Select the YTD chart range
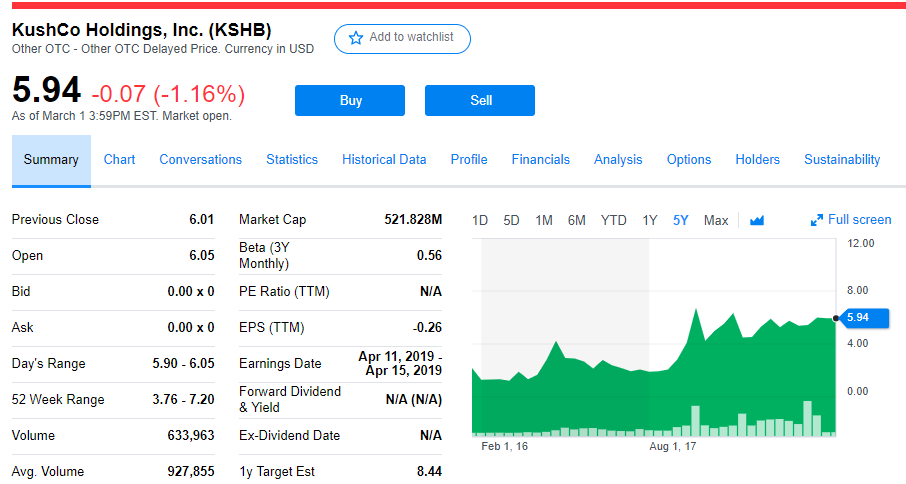Screen dimensions: 906x484 point(614,221)
